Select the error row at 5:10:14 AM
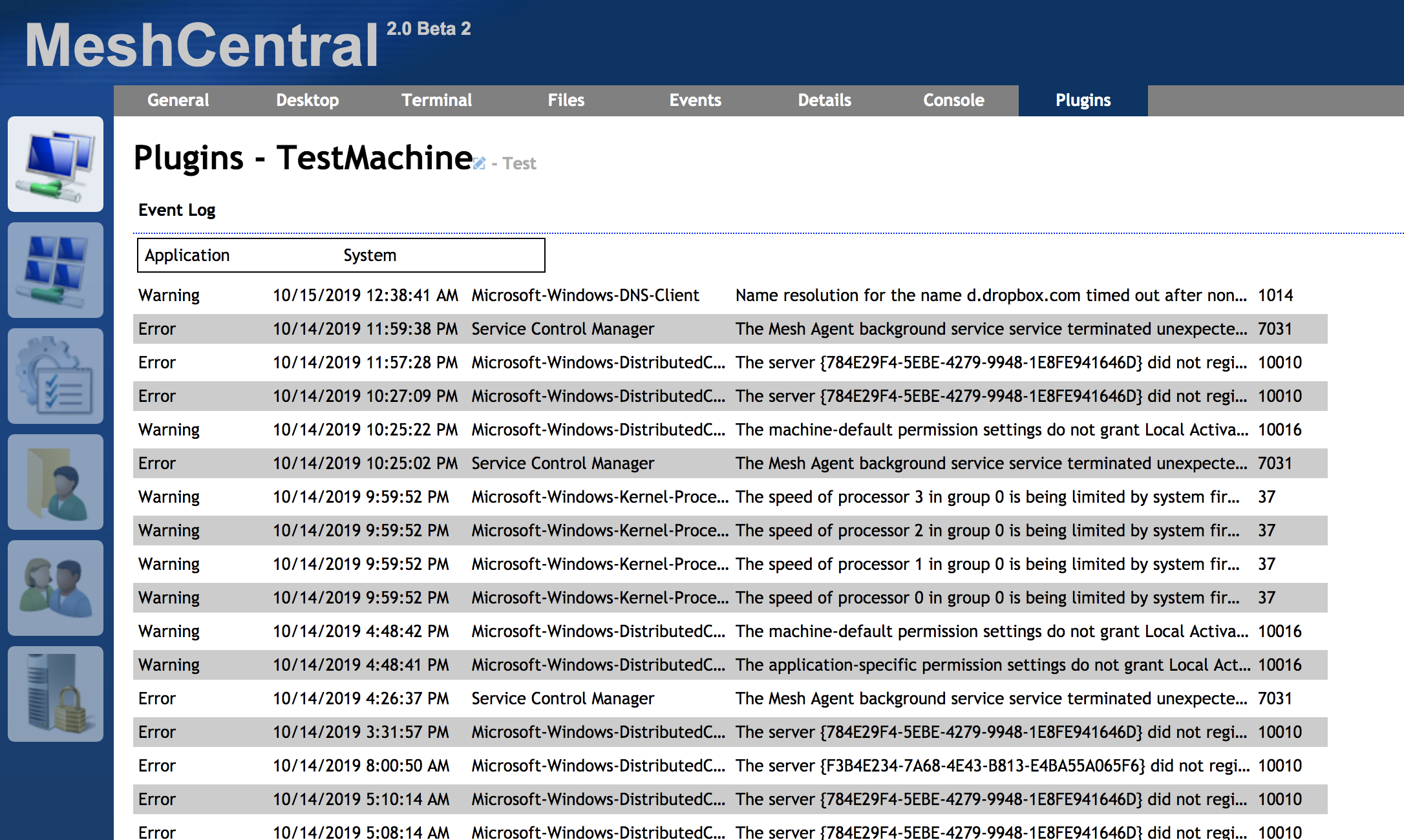The height and width of the screenshot is (840, 1404). click(x=730, y=799)
